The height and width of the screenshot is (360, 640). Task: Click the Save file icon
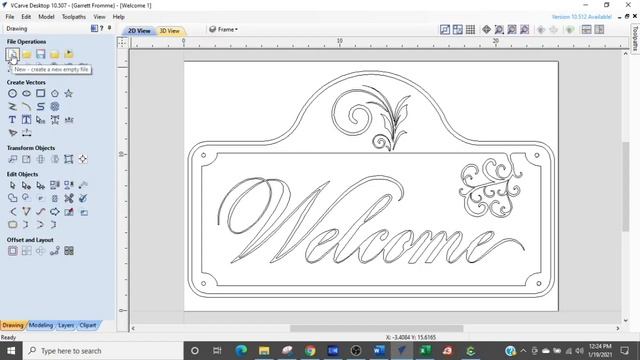click(40, 54)
